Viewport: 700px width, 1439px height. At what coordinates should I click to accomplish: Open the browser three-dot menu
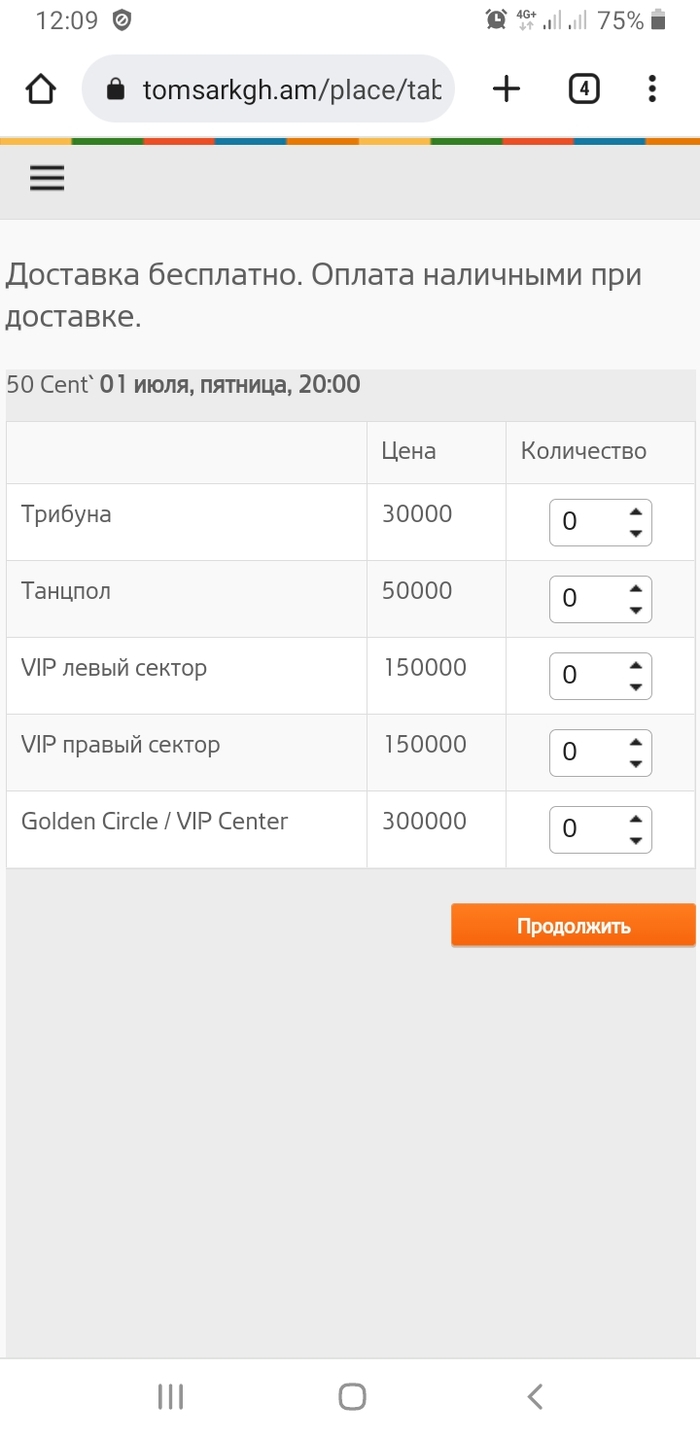click(x=652, y=90)
